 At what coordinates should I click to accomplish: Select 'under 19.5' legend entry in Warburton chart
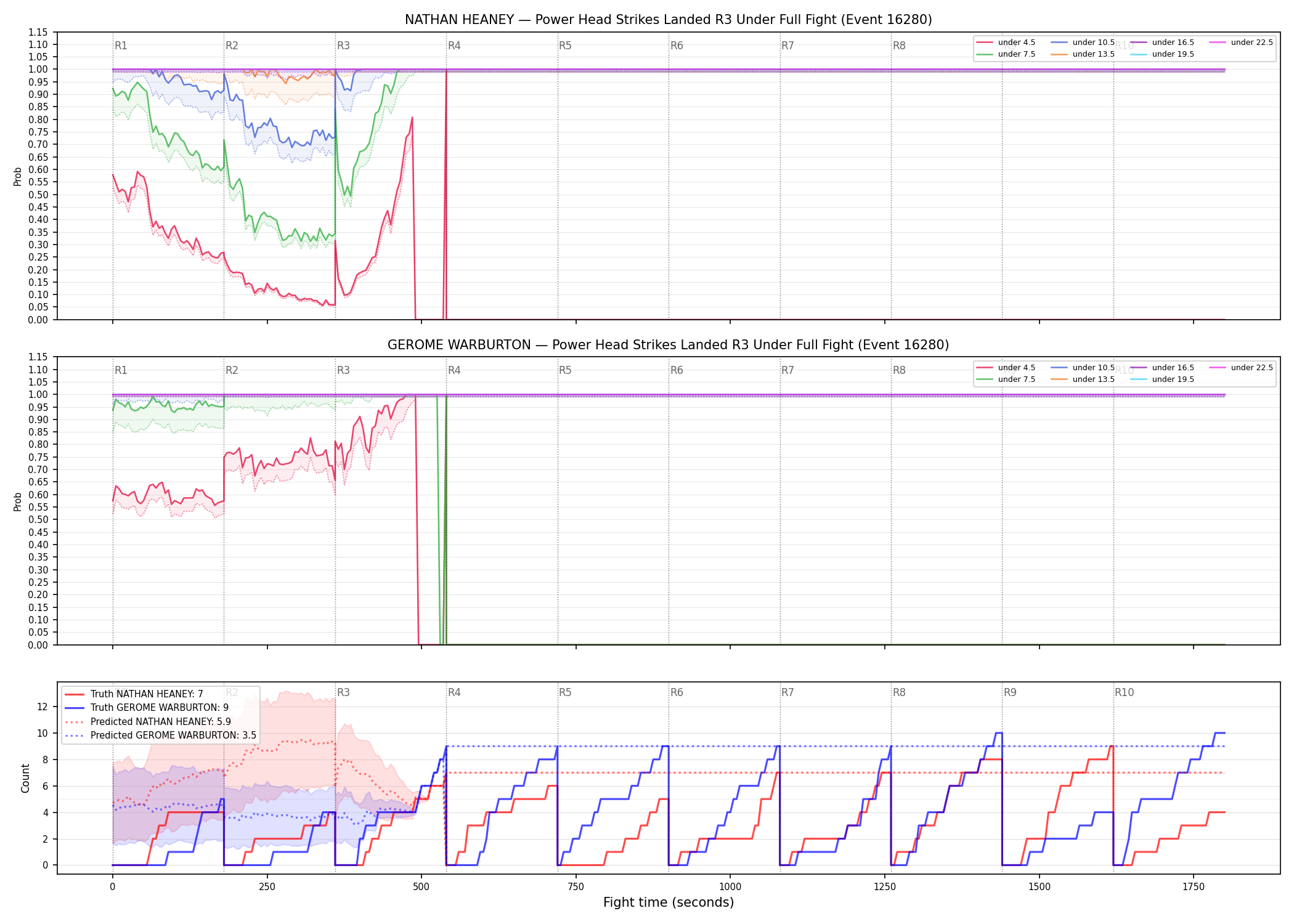1163,379
